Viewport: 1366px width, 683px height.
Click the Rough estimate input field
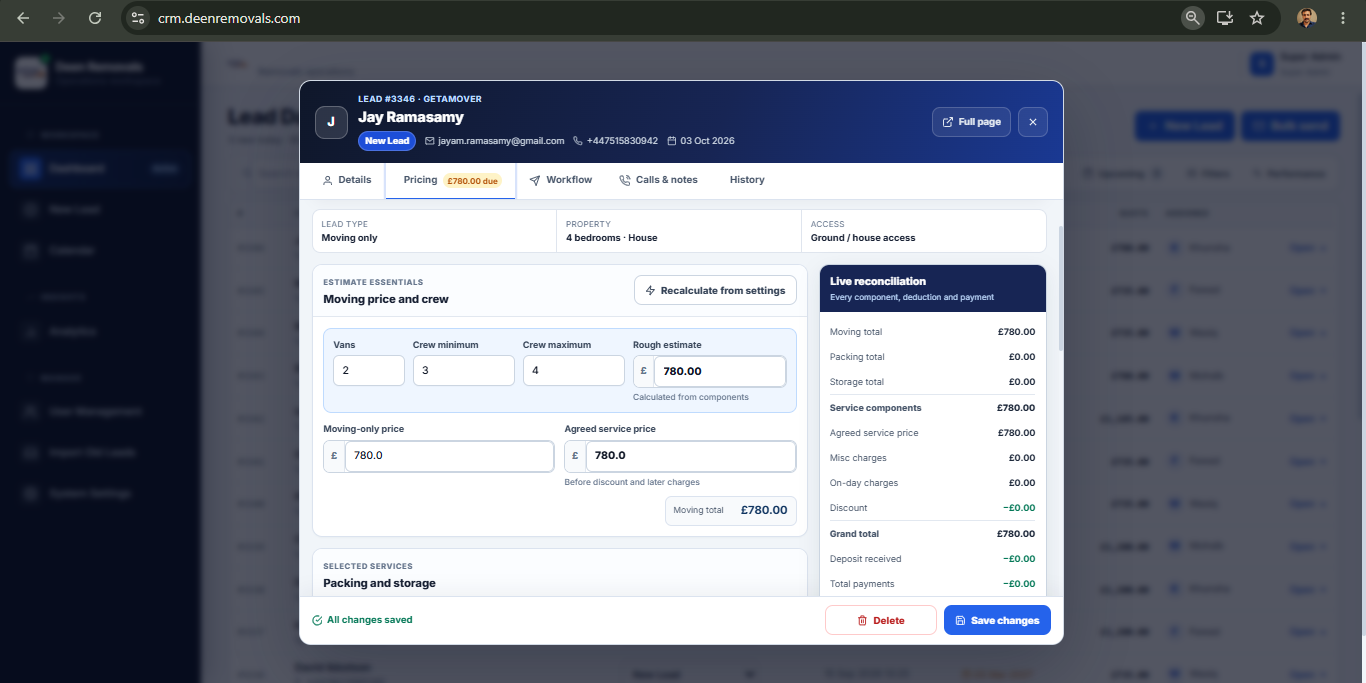pos(720,371)
